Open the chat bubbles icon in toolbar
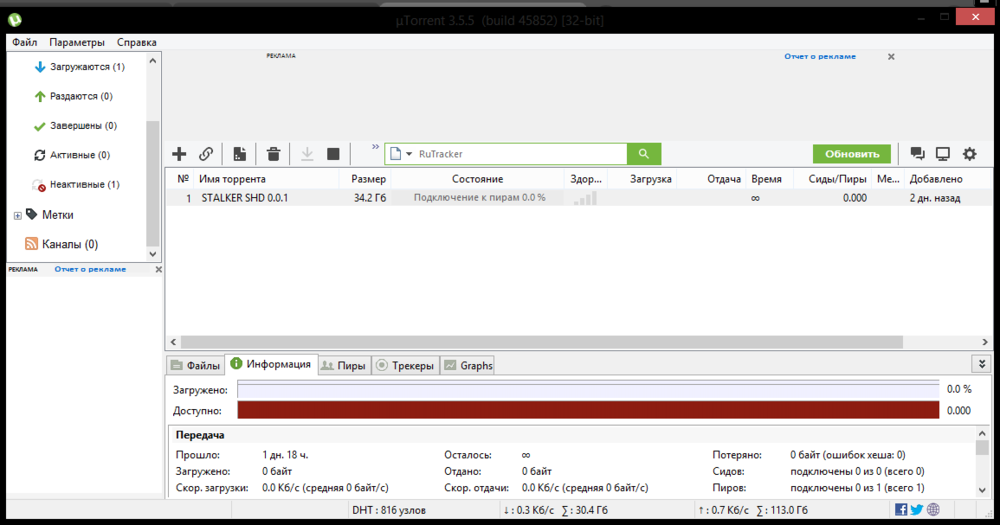 coord(917,154)
